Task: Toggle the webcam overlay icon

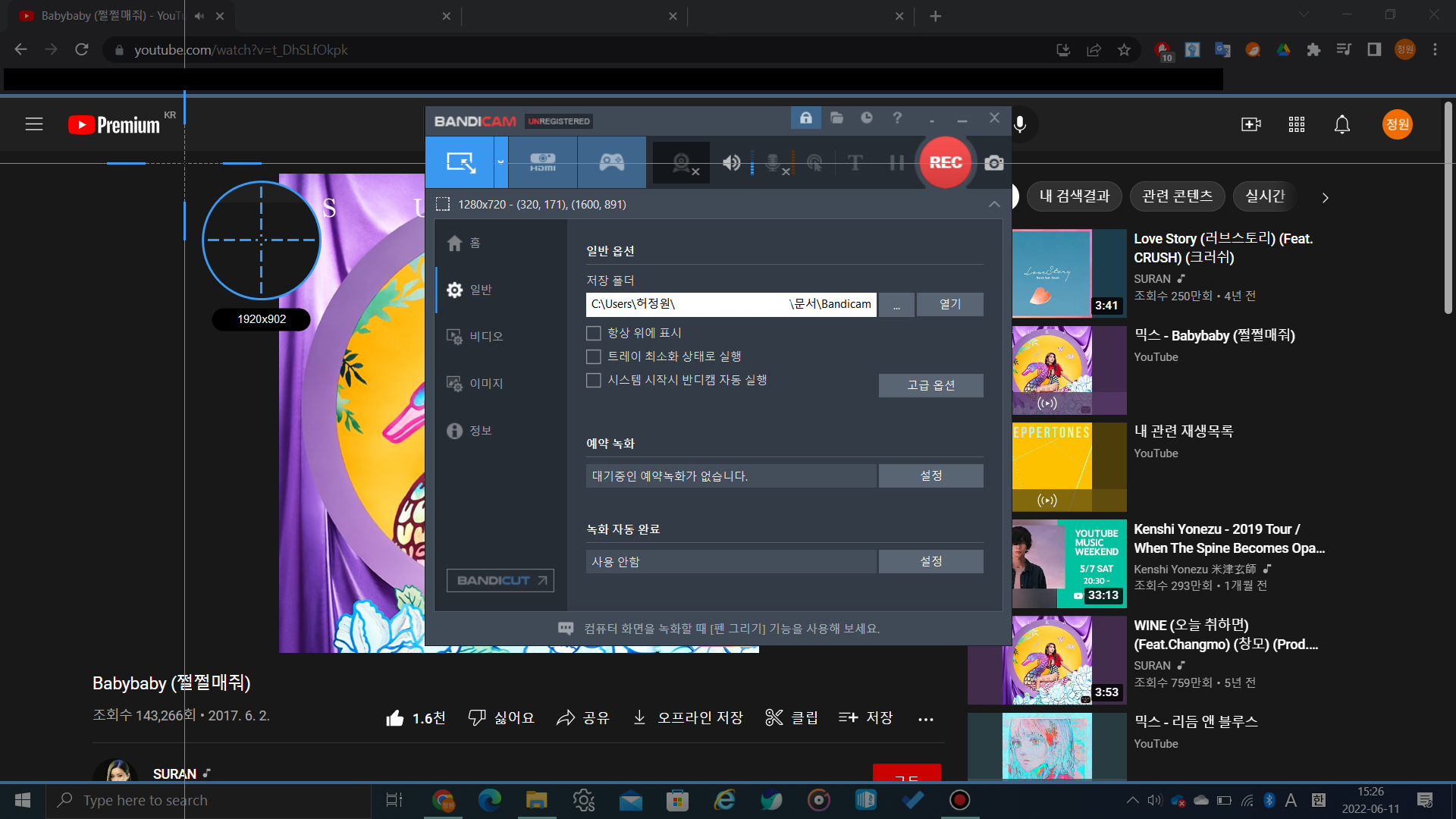Action: click(x=682, y=162)
